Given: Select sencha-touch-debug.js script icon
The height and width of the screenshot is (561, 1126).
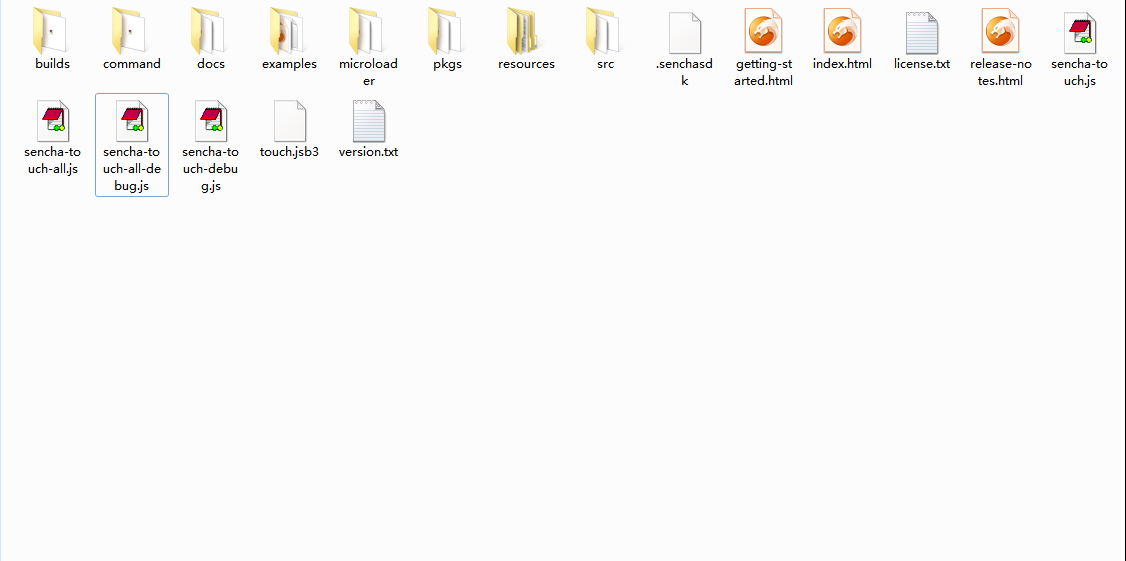Looking at the screenshot, I should 210,121.
